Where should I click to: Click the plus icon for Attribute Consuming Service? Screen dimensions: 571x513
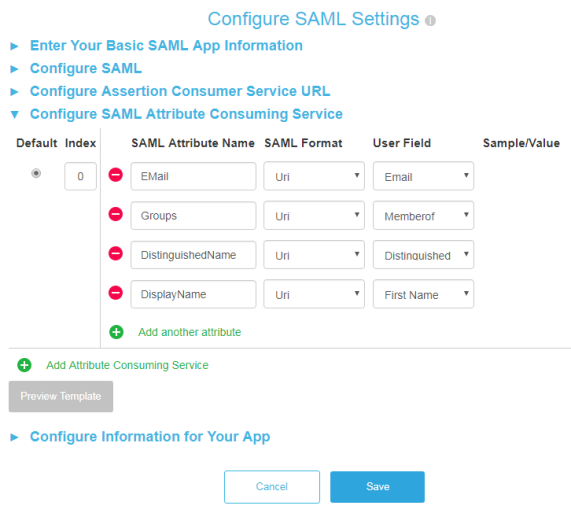24,365
